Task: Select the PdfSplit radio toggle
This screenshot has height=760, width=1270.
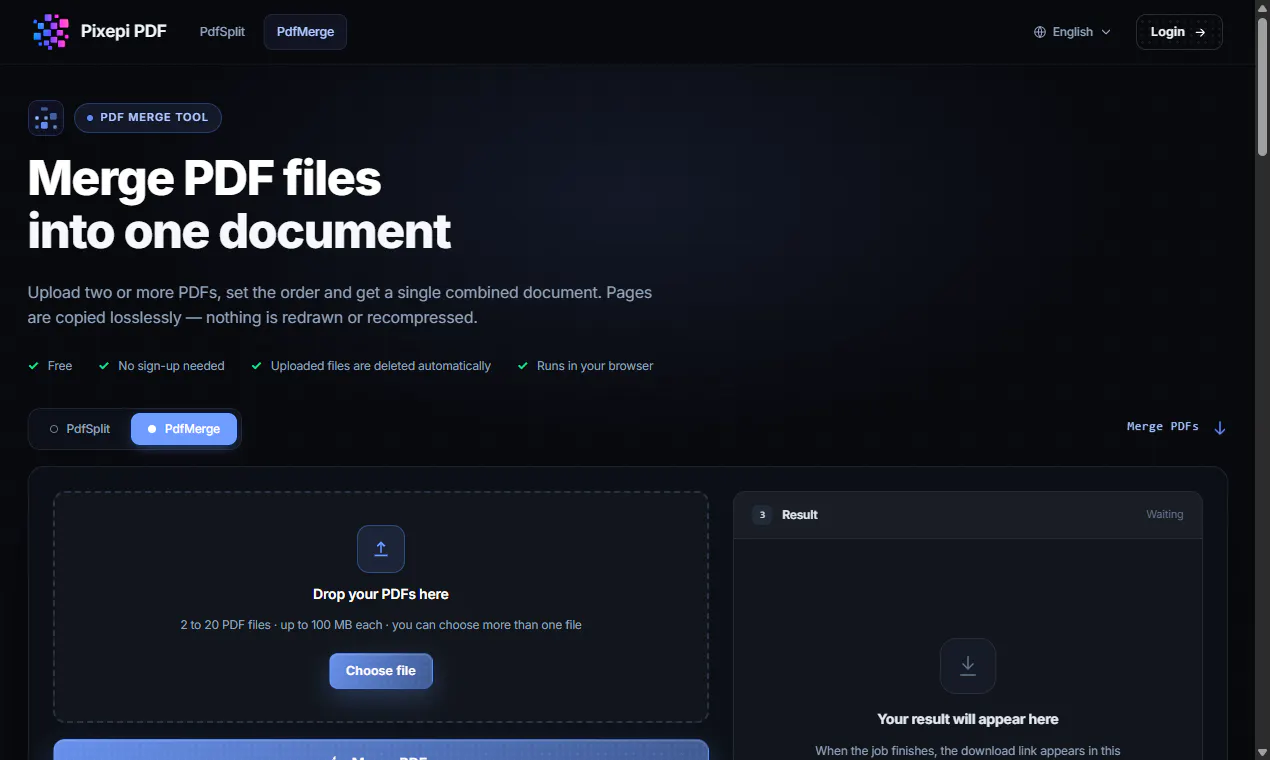Action: pos(80,429)
